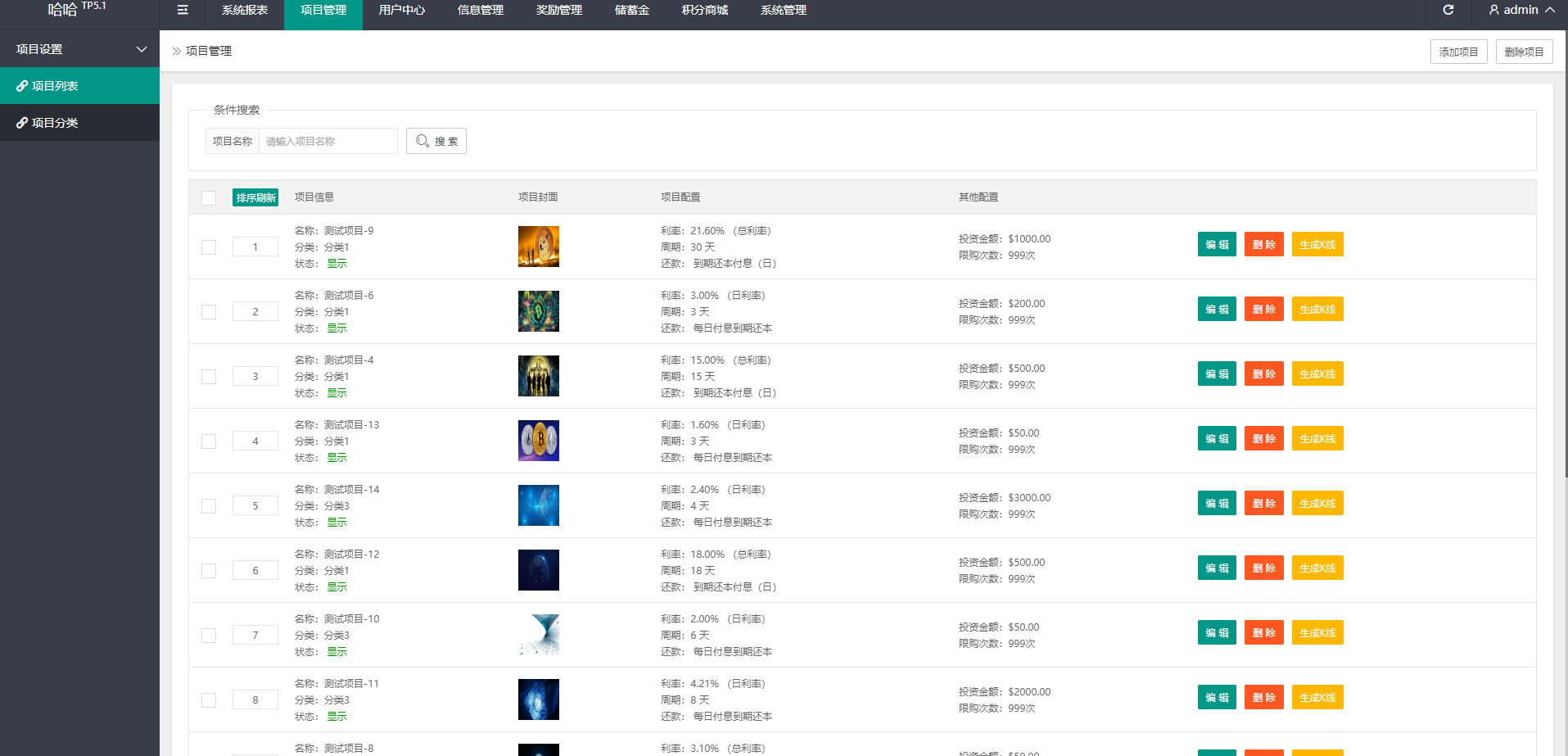Collapse the 项目设置 sidebar section
Viewport: 1568px width, 756px height.
pyautogui.click(x=141, y=49)
